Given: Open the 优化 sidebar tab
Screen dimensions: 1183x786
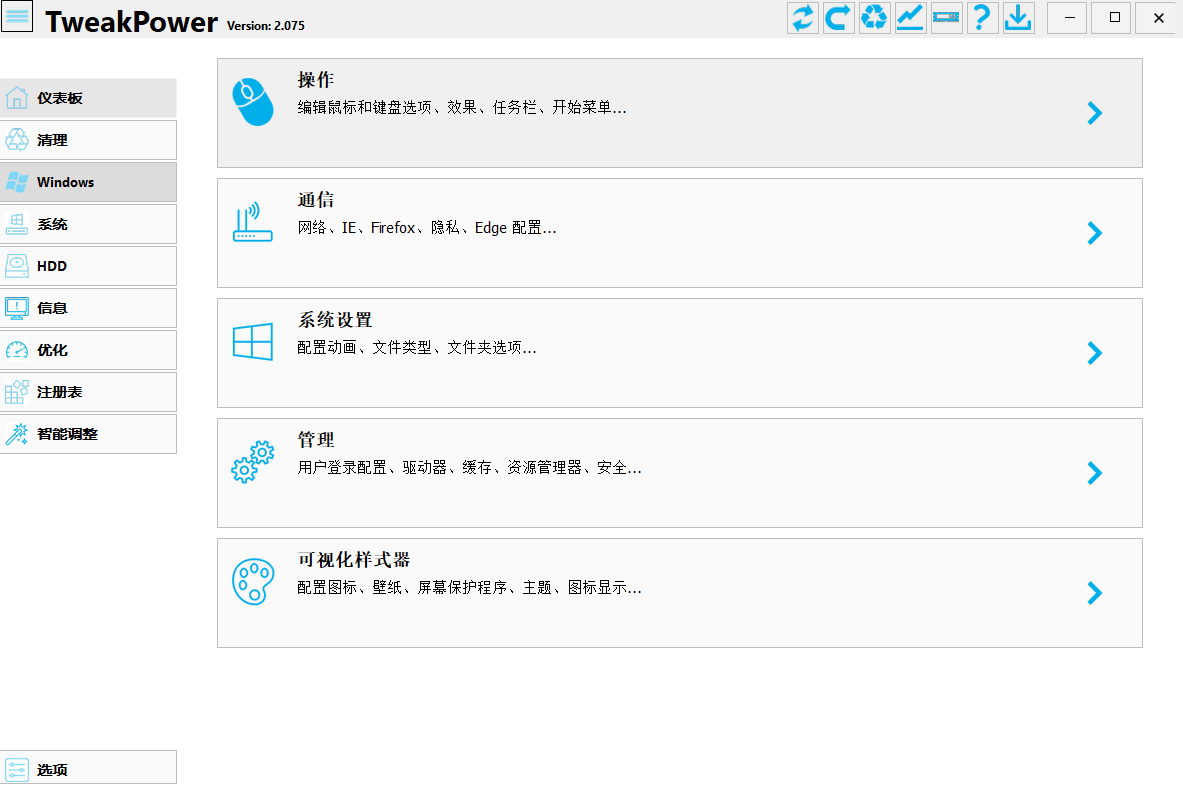Looking at the screenshot, I should tap(88, 350).
